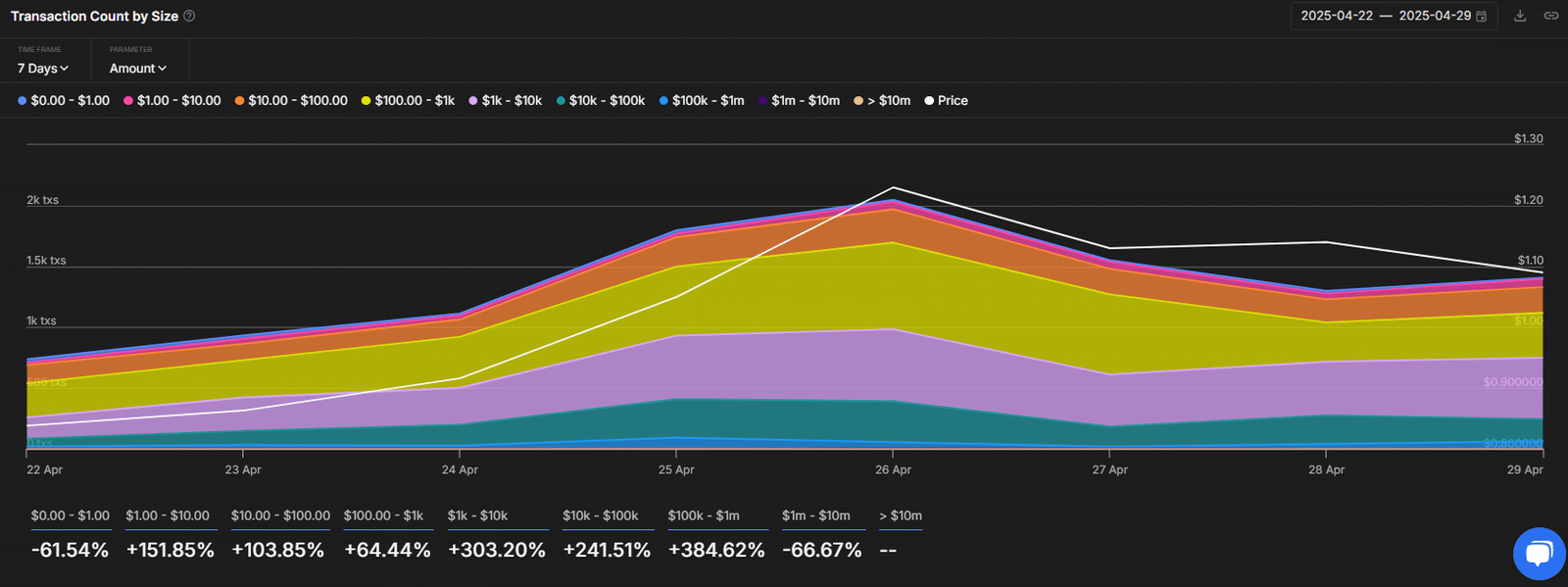Open the Amount parameter dropdown
This screenshot has width=1568, height=587.
click(138, 69)
